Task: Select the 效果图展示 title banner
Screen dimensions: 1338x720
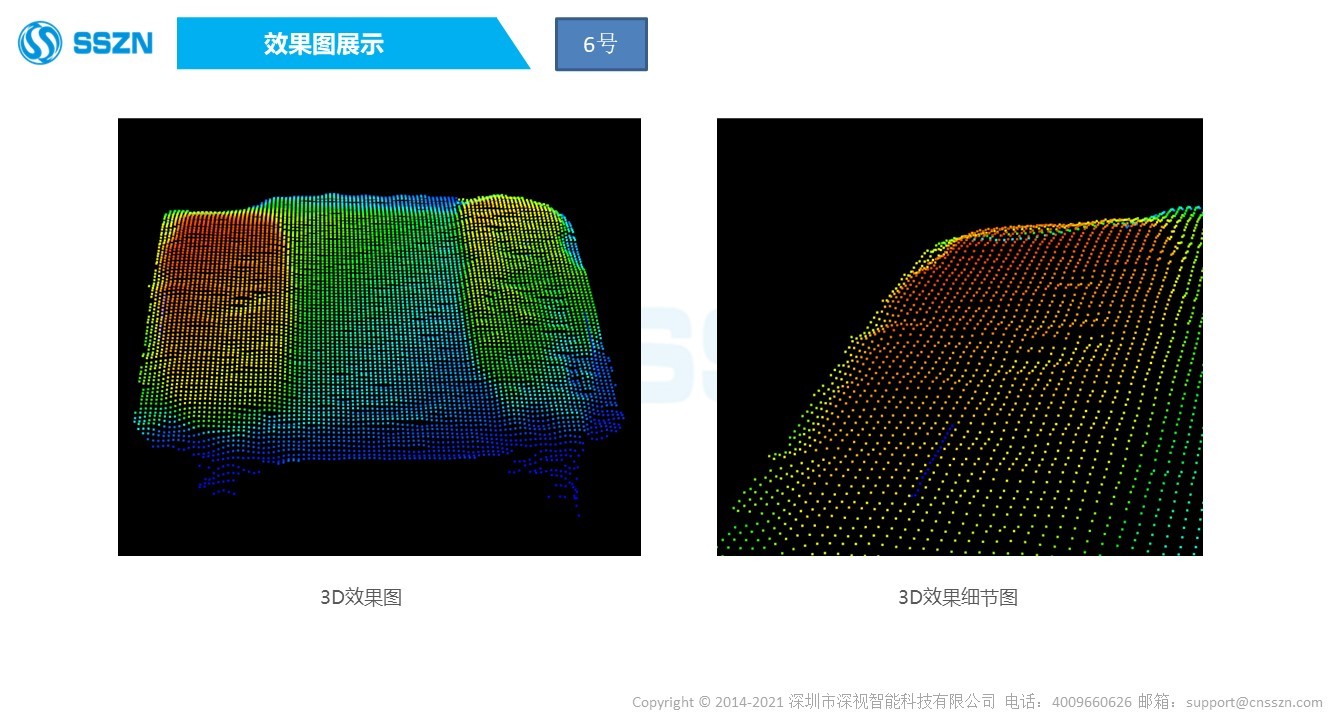Action: [353, 43]
